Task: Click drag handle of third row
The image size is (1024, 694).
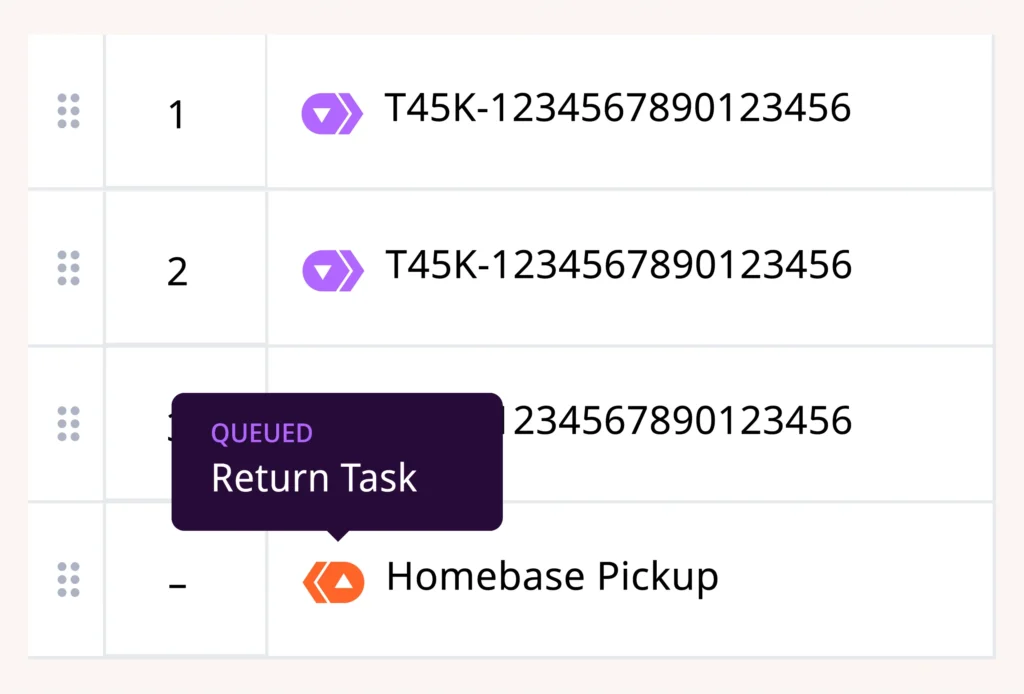Action: tap(68, 424)
